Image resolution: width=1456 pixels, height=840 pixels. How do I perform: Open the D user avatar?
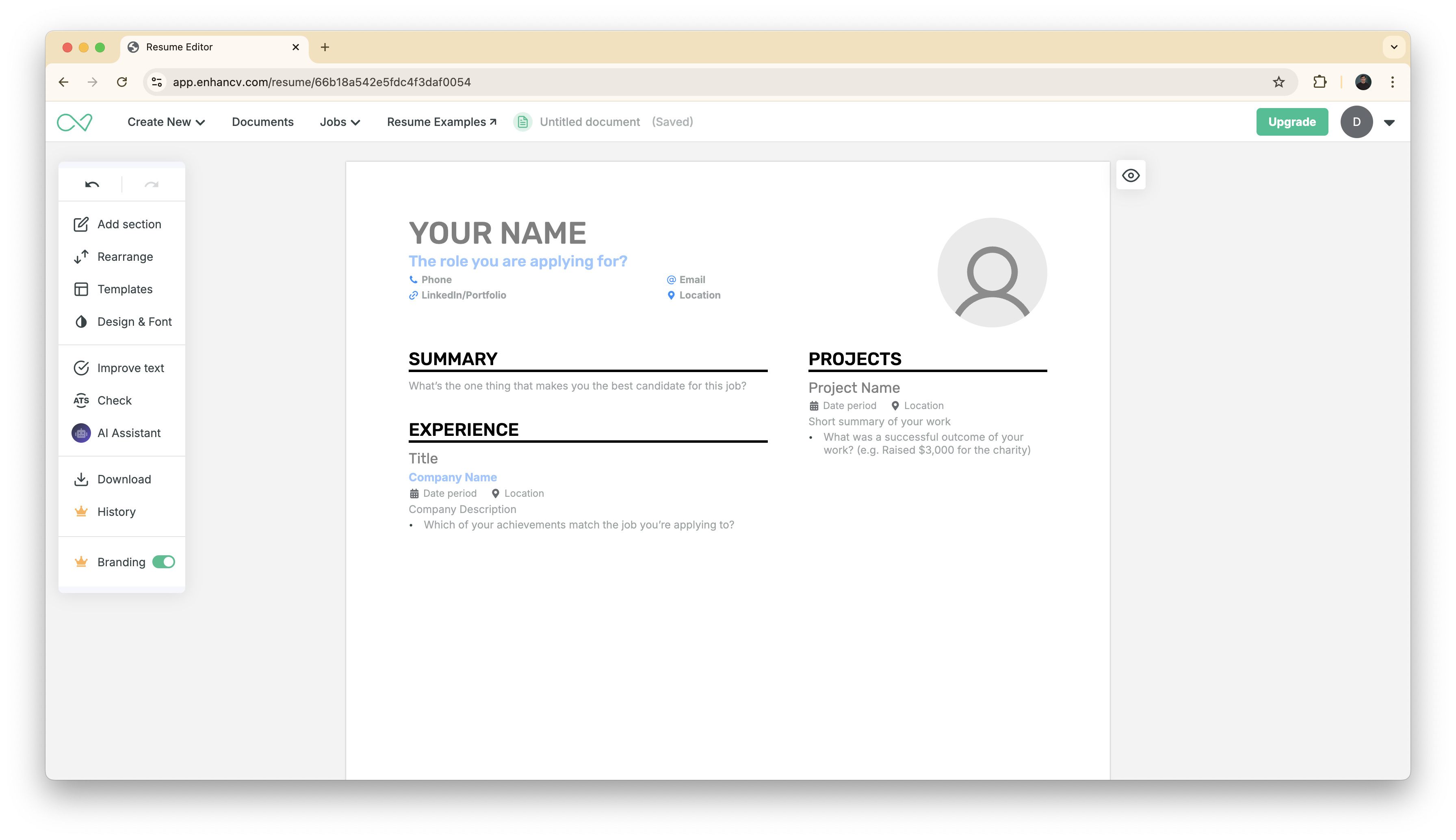click(x=1356, y=122)
